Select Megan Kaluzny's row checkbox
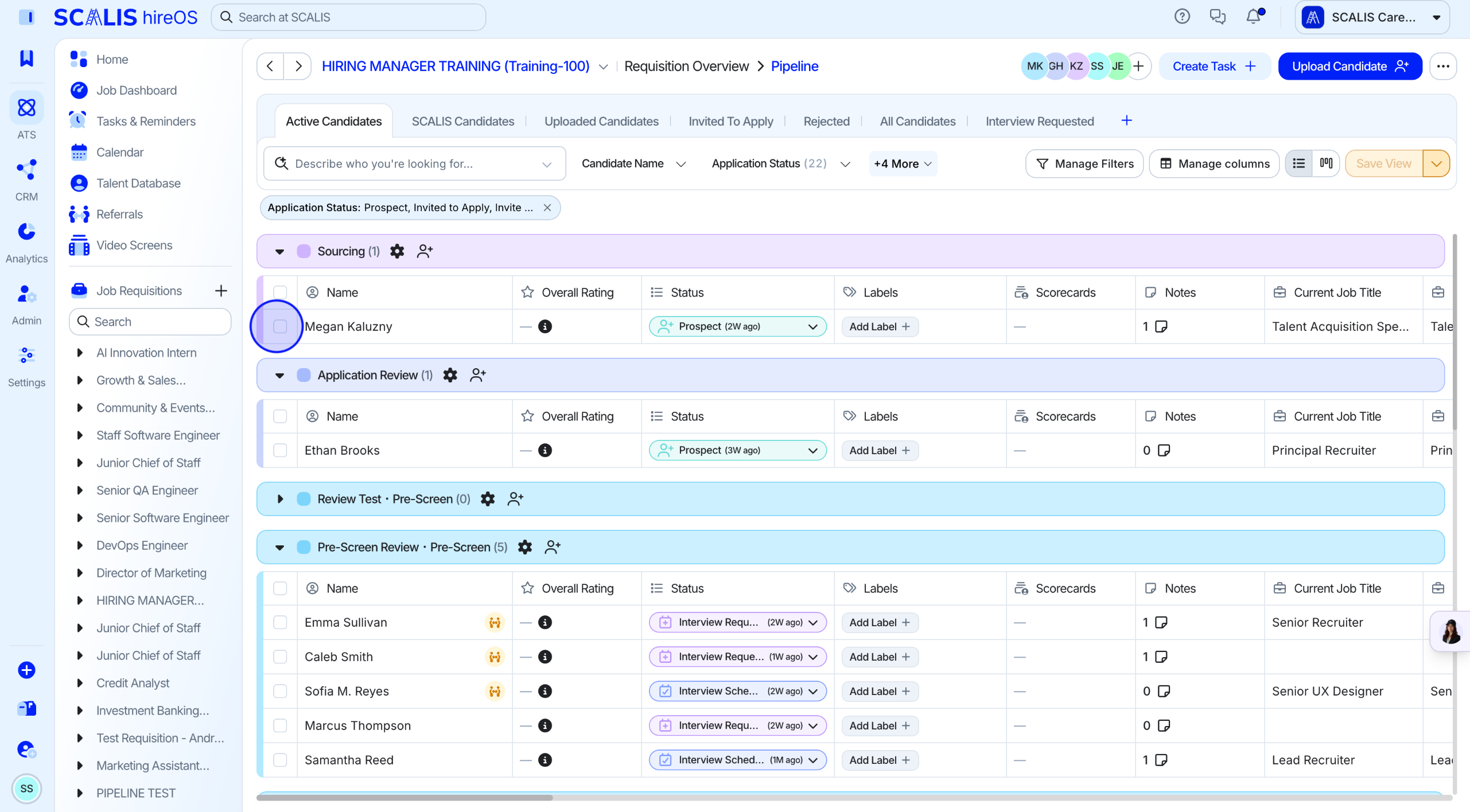1470x812 pixels. [280, 326]
